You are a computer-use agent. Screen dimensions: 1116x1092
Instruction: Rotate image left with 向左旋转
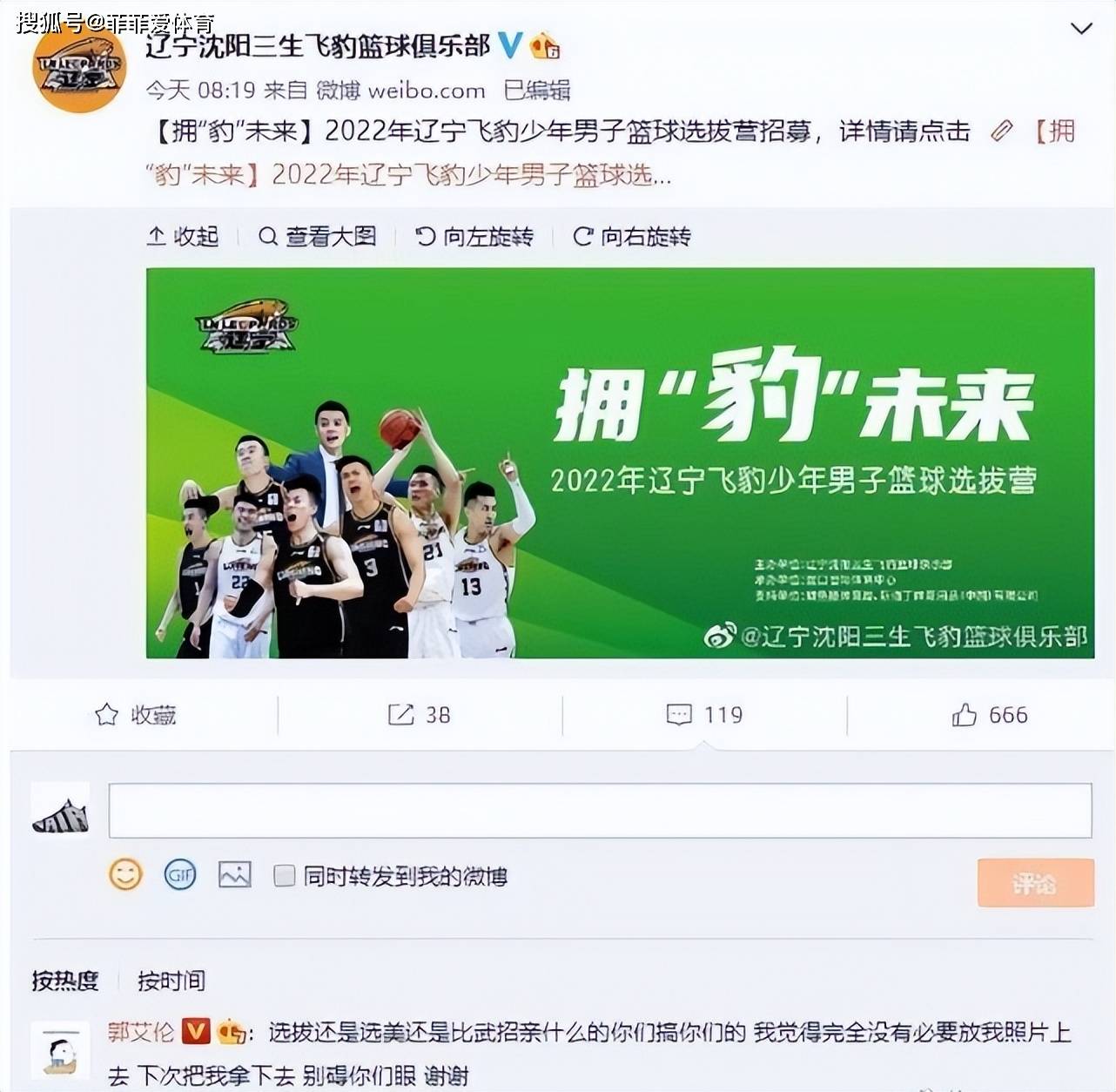(x=474, y=236)
